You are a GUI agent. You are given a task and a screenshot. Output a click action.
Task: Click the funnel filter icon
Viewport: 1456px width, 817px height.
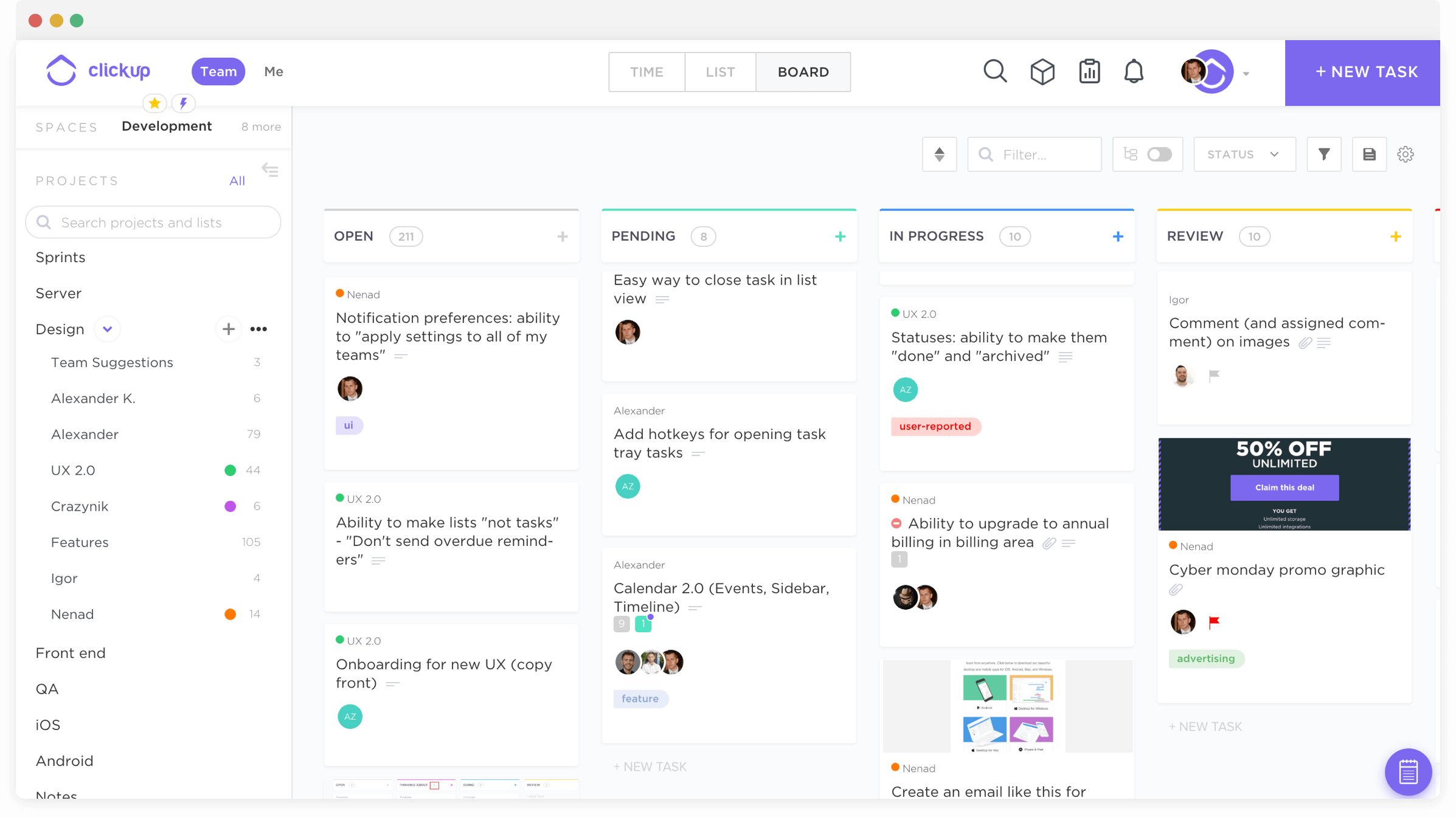click(1324, 154)
